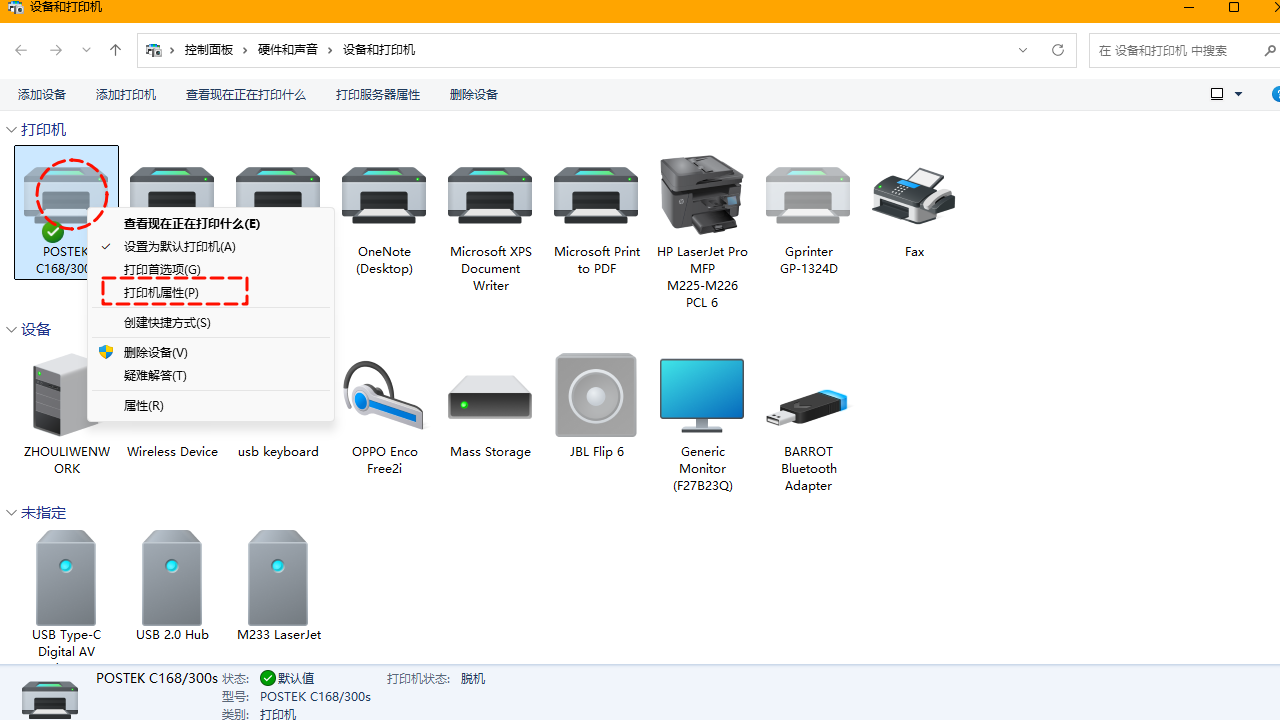Select the USB 2.0 Hub device
This screenshot has width=1280, height=720.
172,587
